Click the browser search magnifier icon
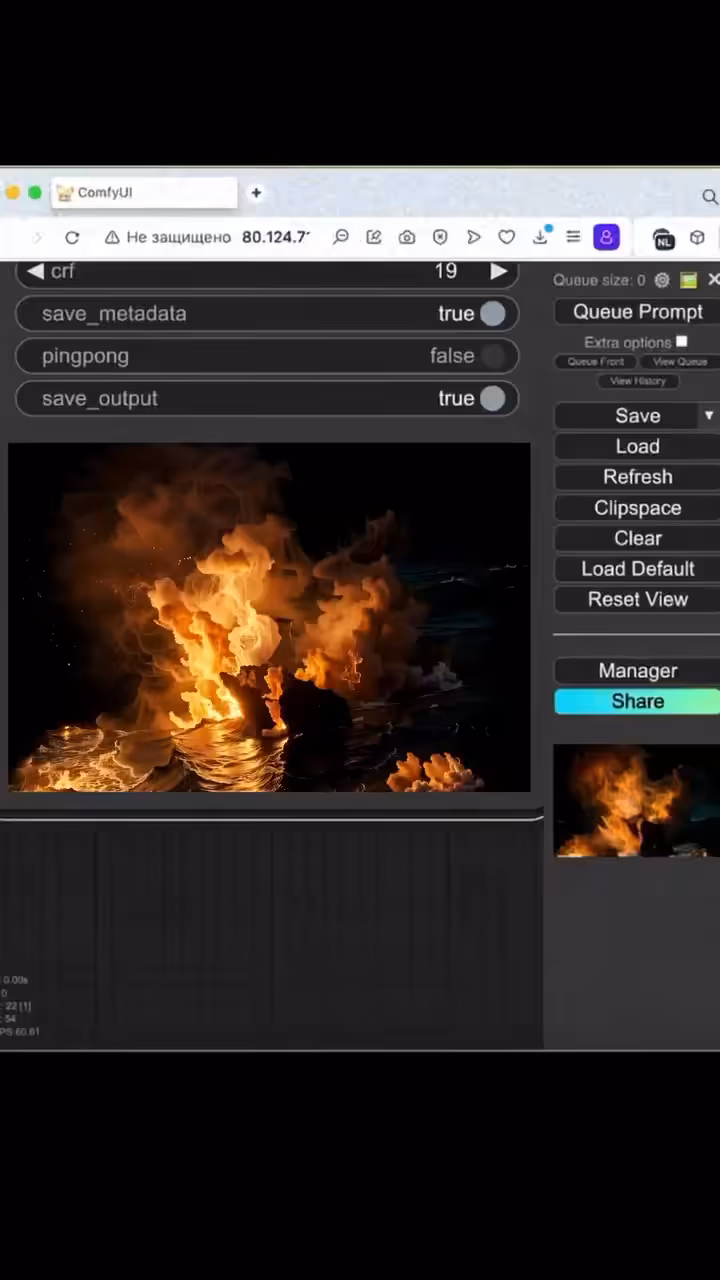The height and width of the screenshot is (1280, 720). point(710,197)
